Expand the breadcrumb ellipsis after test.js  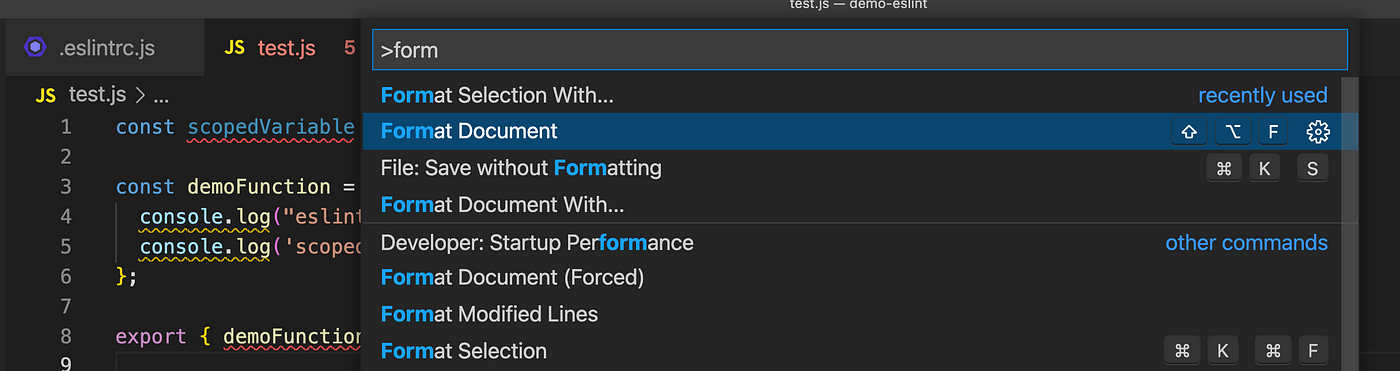click(x=160, y=96)
